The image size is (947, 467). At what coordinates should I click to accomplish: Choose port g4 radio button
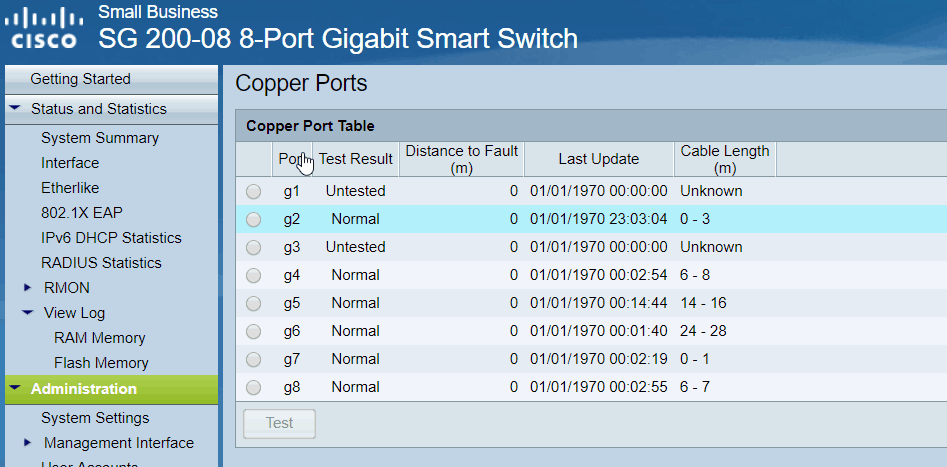click(x=253, y=275)
